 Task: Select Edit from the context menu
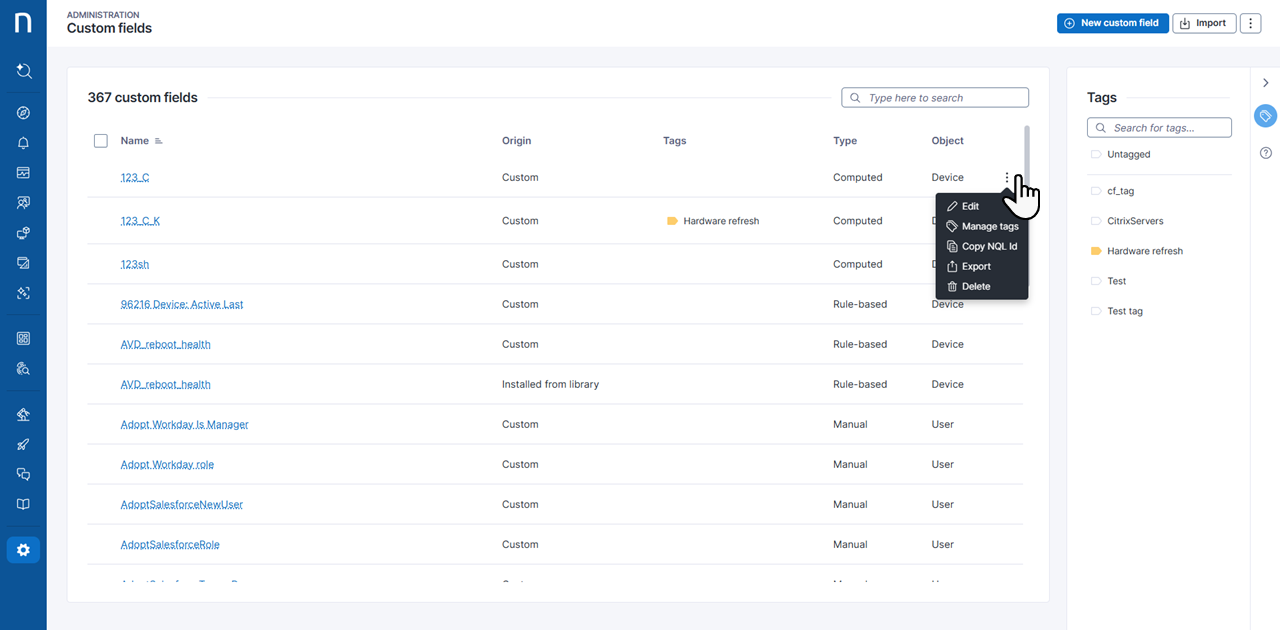(969, 206)
